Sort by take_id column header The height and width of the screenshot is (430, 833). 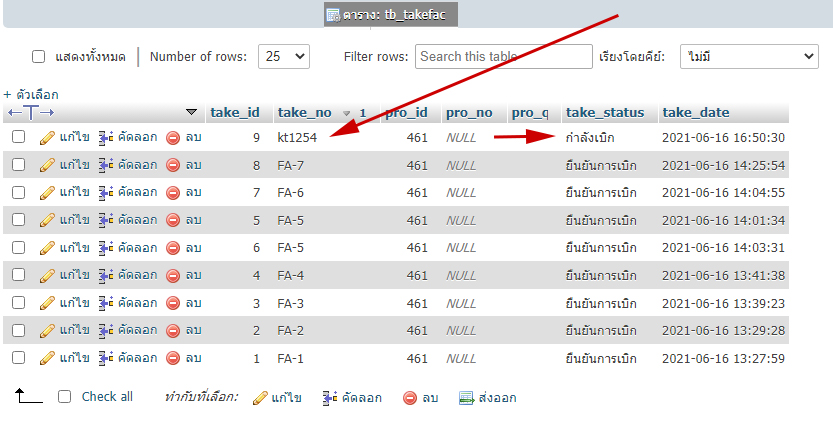click(x=235, y=113)
